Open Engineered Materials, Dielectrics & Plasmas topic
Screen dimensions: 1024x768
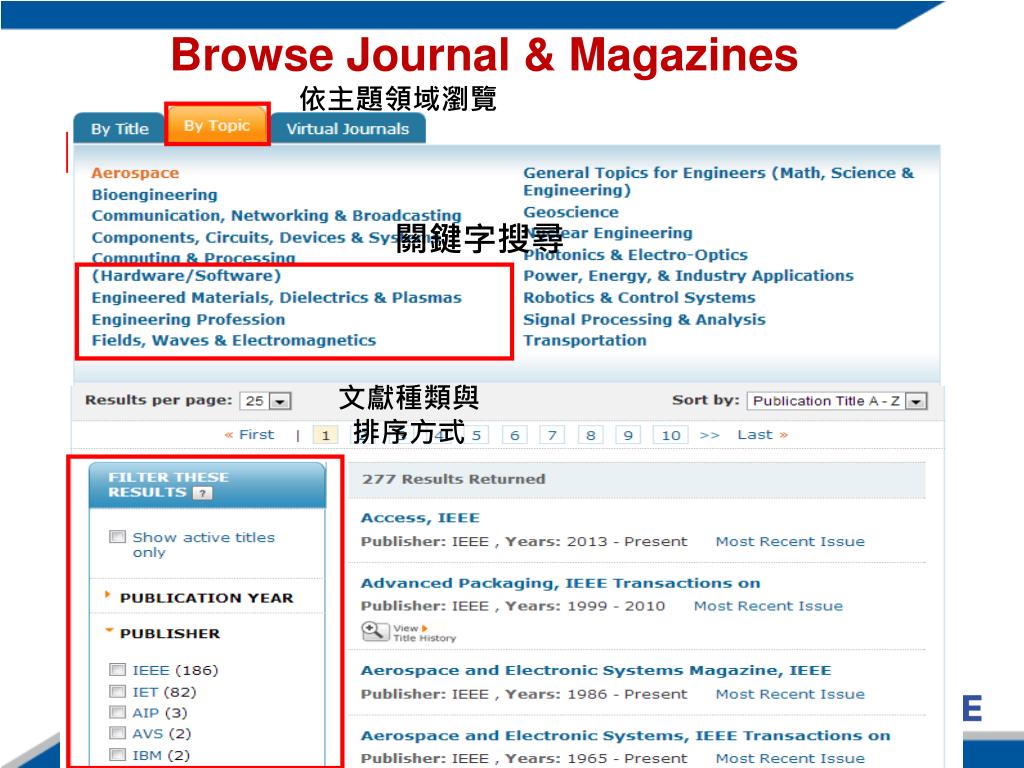tap(276, 298)
